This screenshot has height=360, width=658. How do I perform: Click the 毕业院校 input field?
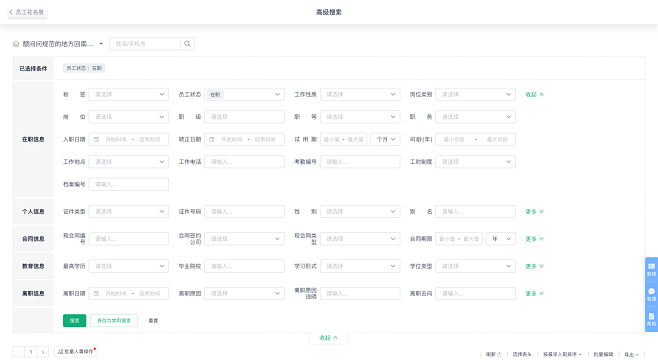244,266
